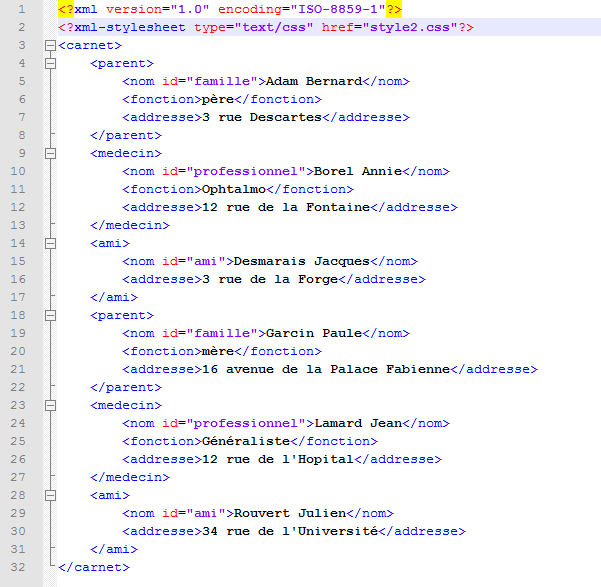Click the text "Adam Bernard"

pyautogui.click(x=314, y=81)
